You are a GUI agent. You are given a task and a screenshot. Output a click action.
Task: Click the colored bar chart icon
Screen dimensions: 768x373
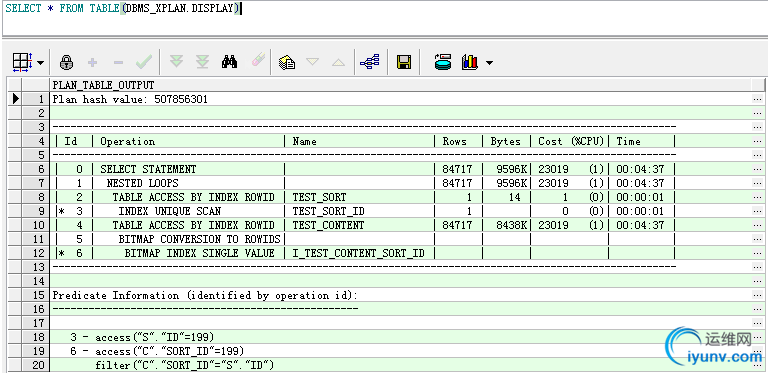pyautogui.click(x=469, y=62)
